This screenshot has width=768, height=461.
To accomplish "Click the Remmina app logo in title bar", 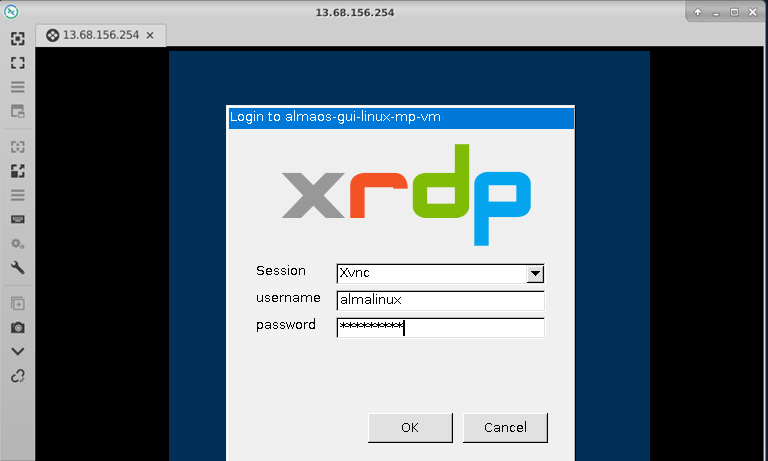I will [x=11, y=12].
